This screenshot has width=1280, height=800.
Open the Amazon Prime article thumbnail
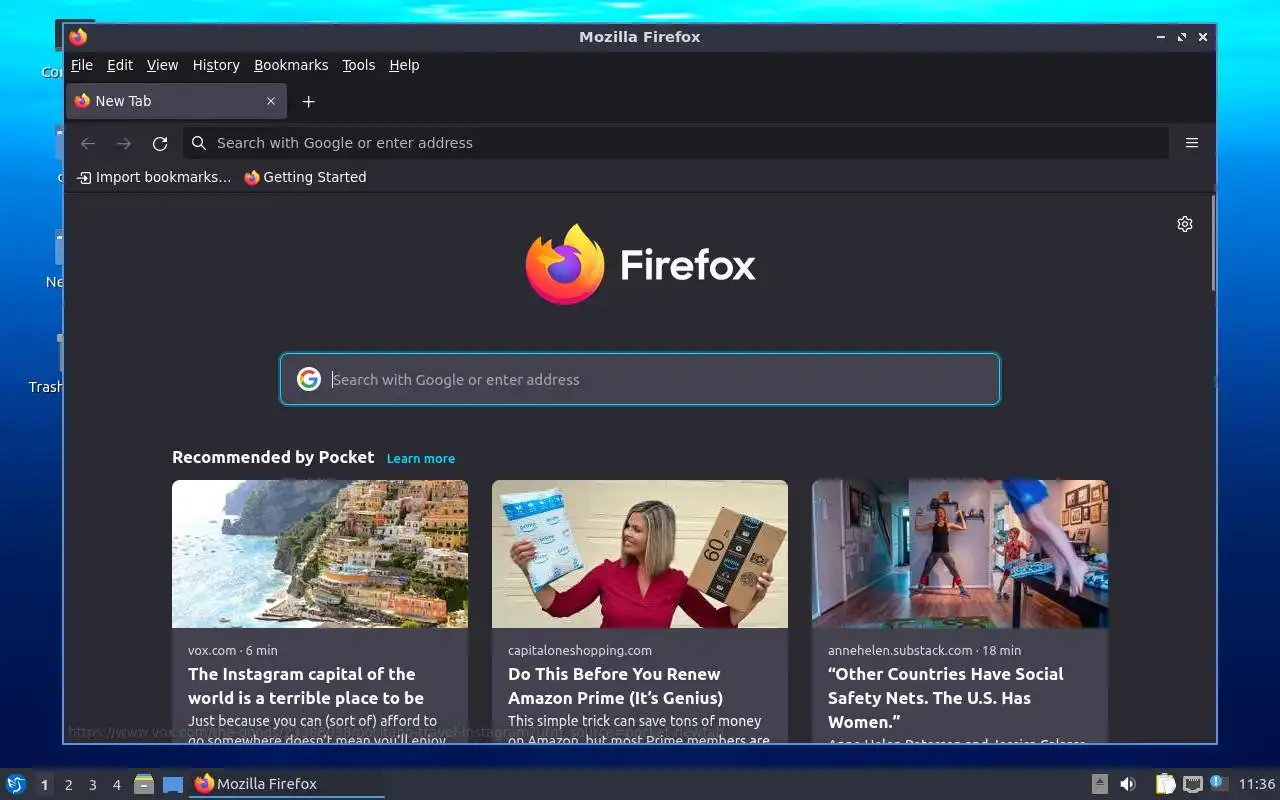tap(640, 554)
